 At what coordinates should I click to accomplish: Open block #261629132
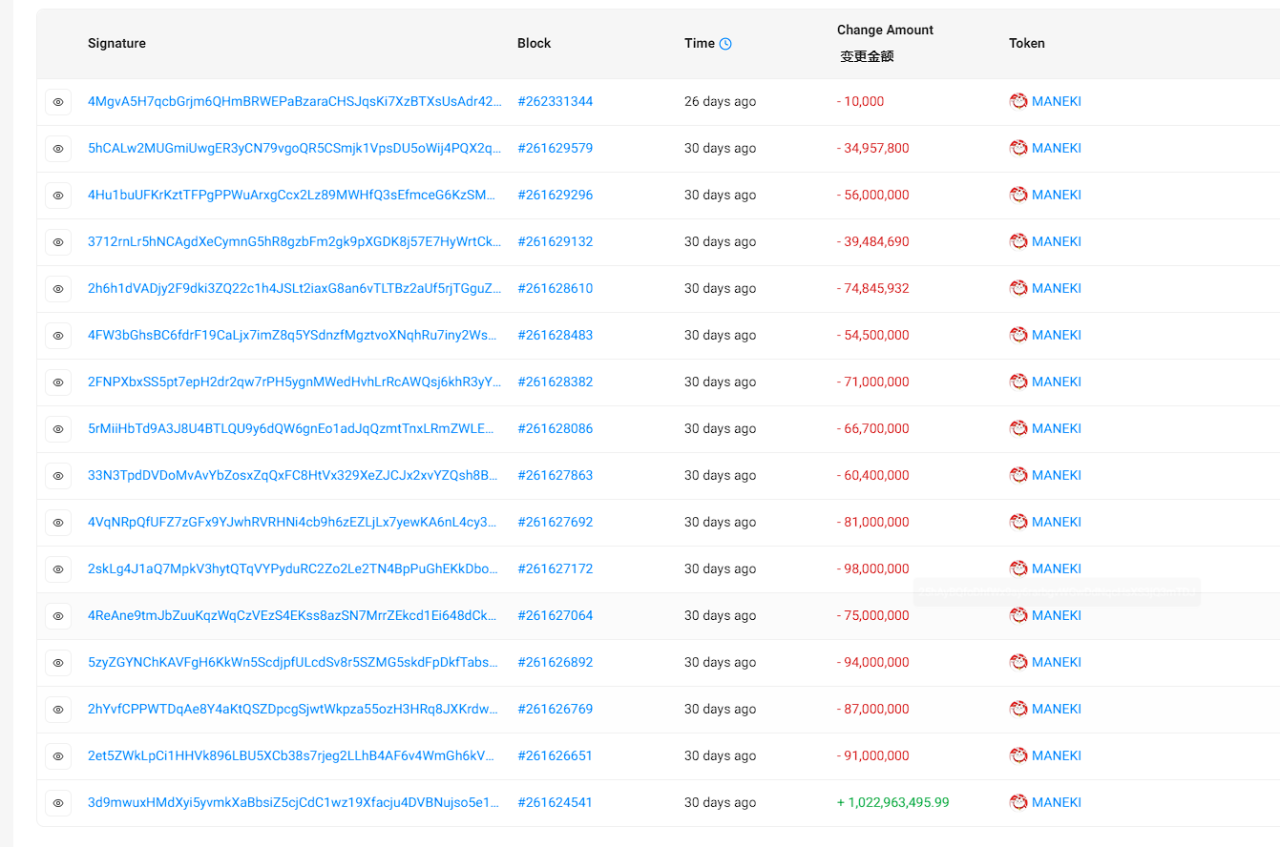tap(555, 241)
